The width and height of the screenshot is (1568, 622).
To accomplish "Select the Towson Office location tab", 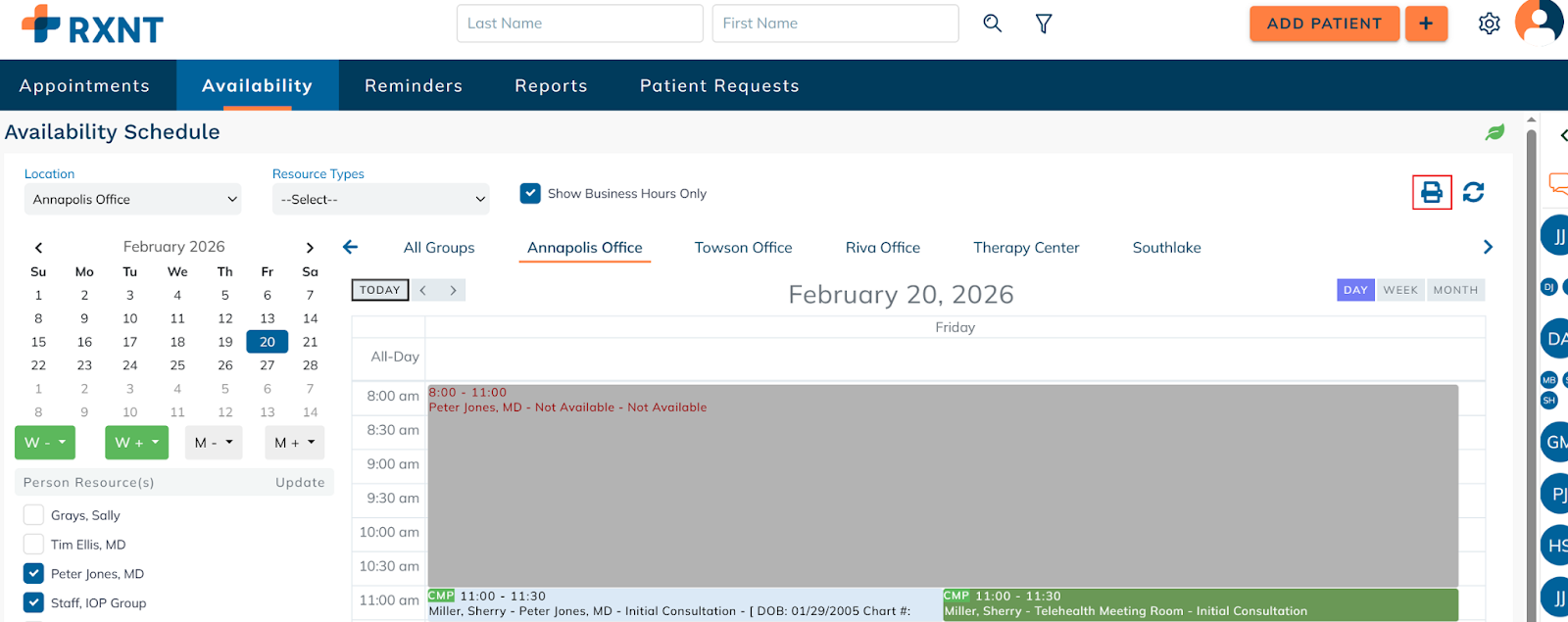I will click(x=743, y=248).
